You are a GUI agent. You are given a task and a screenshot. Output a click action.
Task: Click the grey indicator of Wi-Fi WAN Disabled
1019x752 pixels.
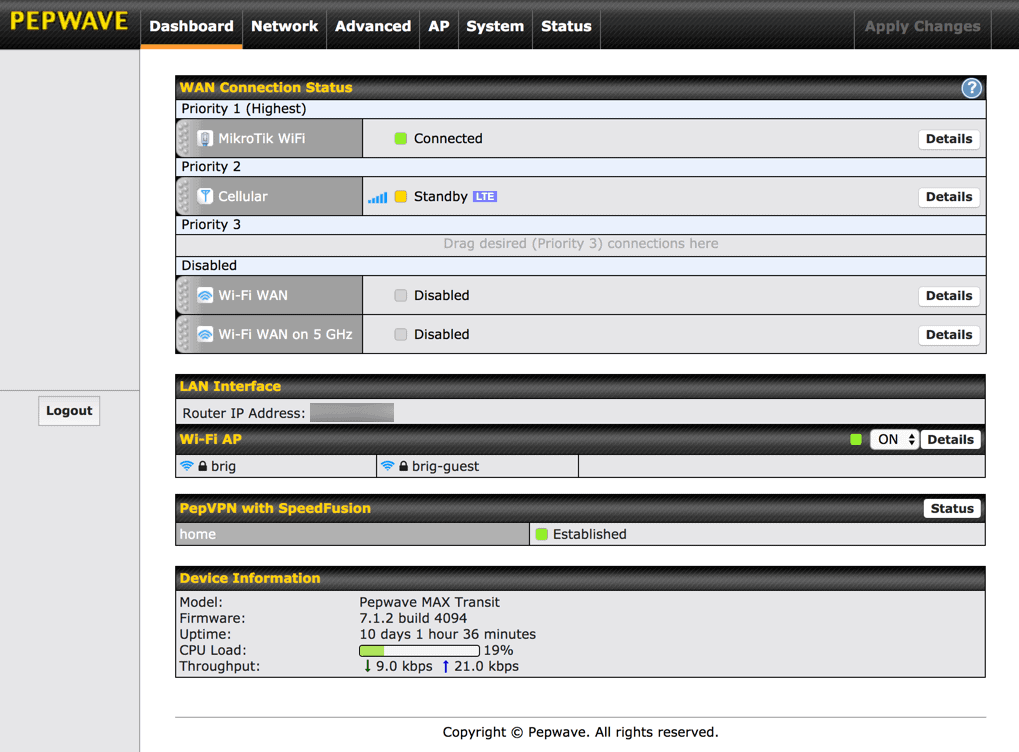(x=401, y=295)
